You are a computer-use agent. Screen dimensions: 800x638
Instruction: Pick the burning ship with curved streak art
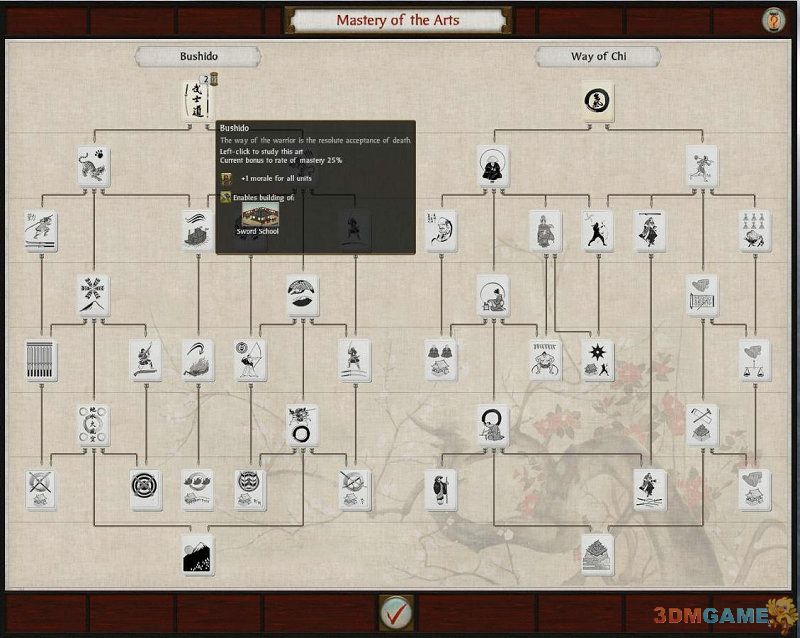198,360
